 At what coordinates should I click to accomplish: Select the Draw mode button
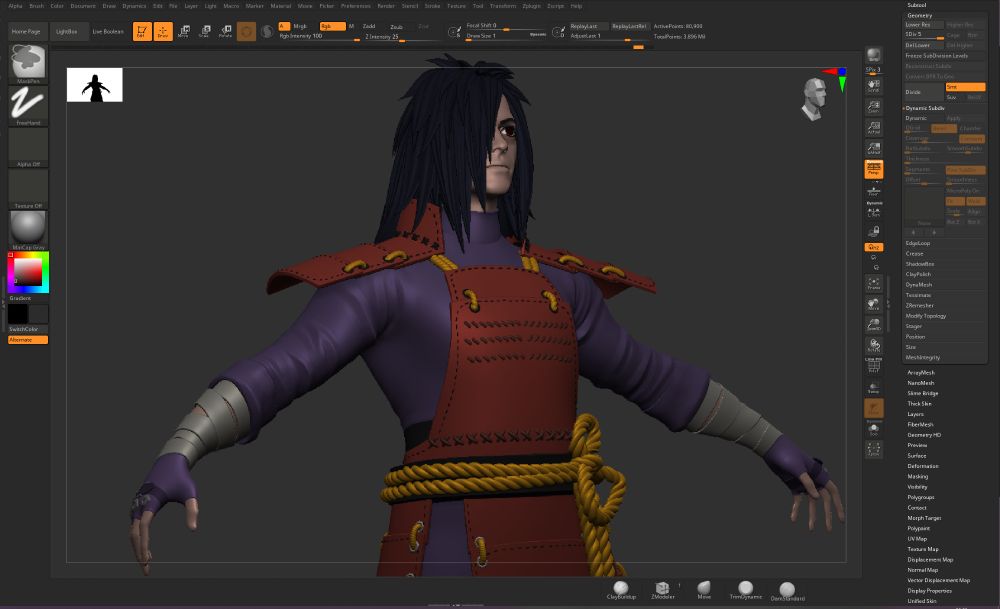point(163,31)
